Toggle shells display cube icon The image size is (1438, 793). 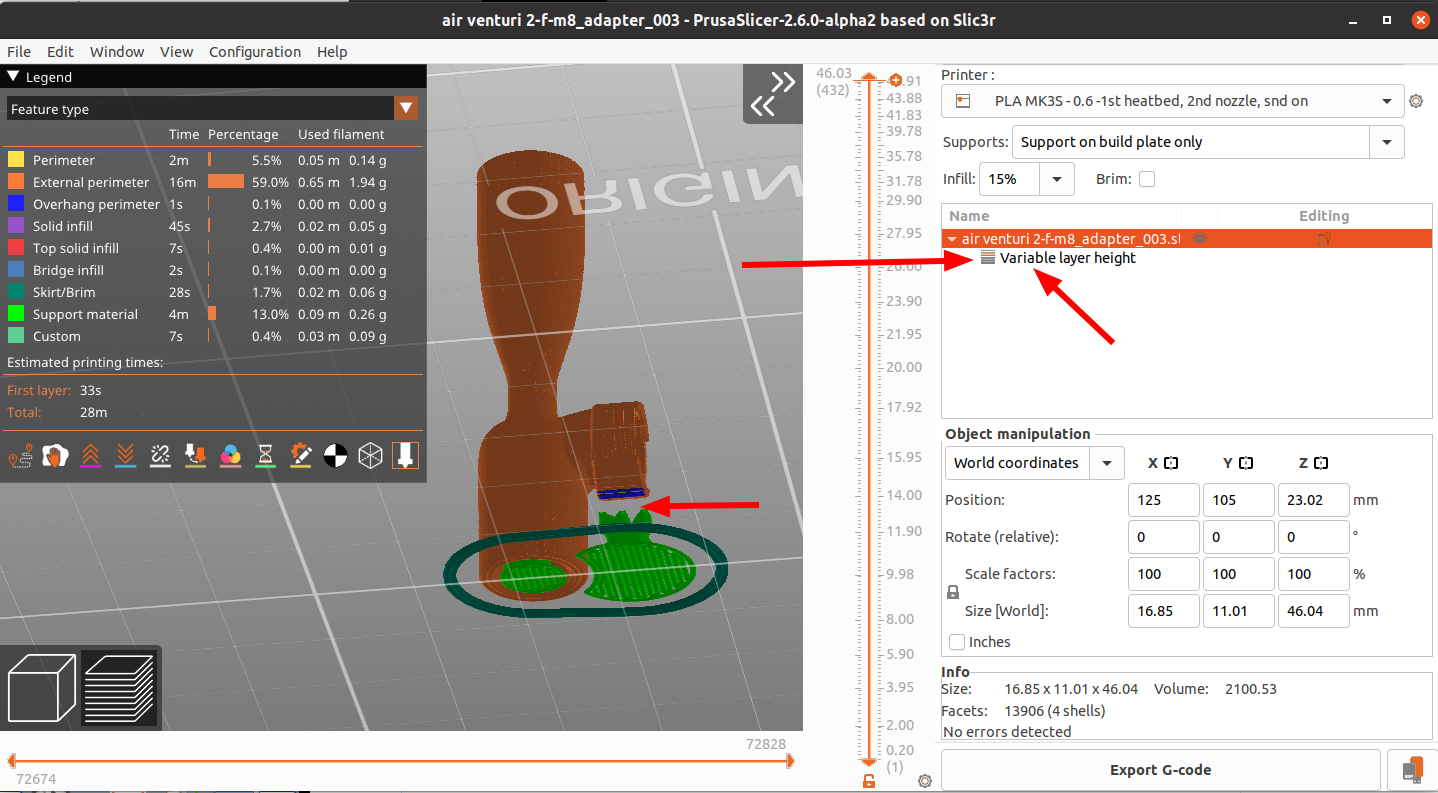tap(370, 455)
